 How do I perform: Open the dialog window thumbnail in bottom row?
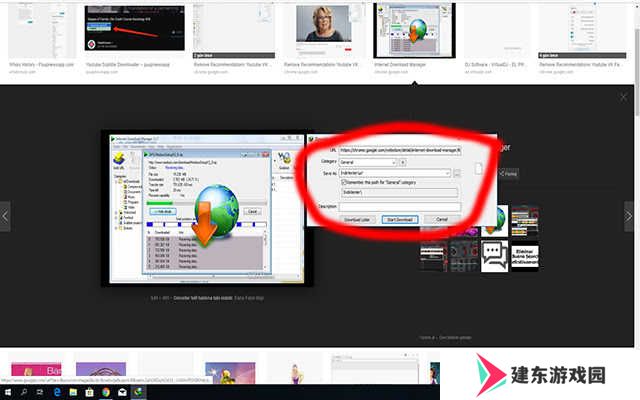pyautogui.click(x=374, y=369)
